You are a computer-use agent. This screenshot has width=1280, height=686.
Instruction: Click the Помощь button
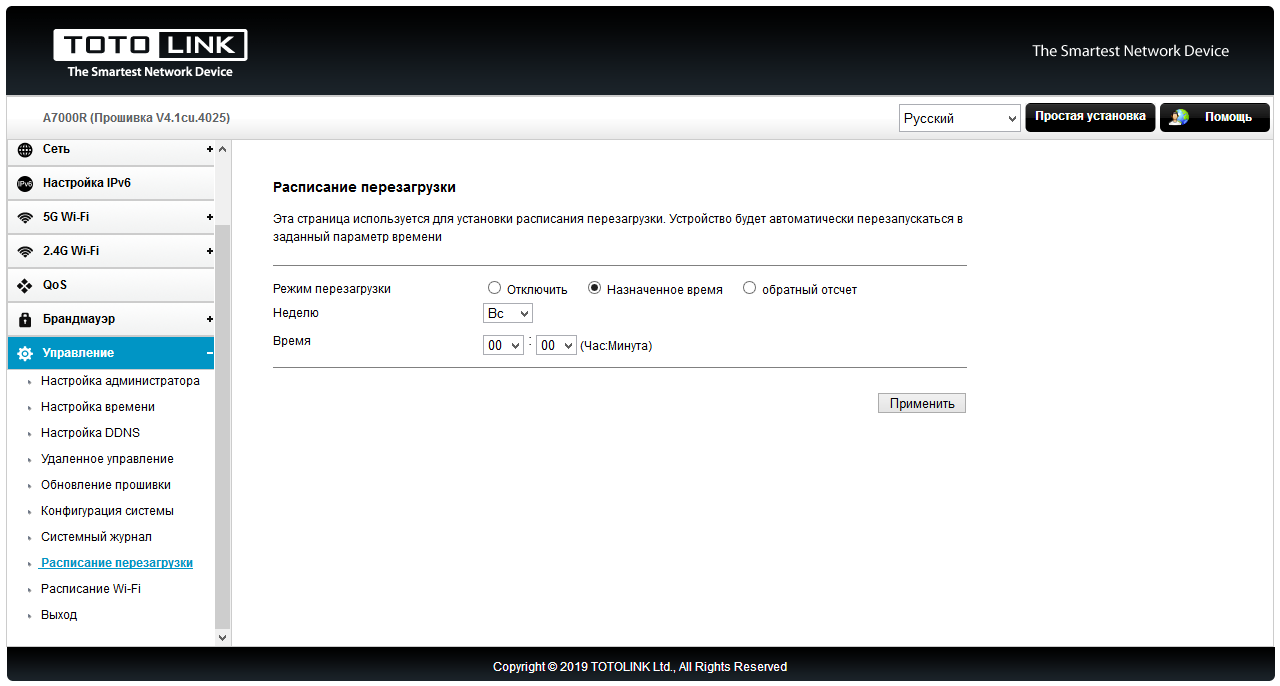tap(1215, 117)
